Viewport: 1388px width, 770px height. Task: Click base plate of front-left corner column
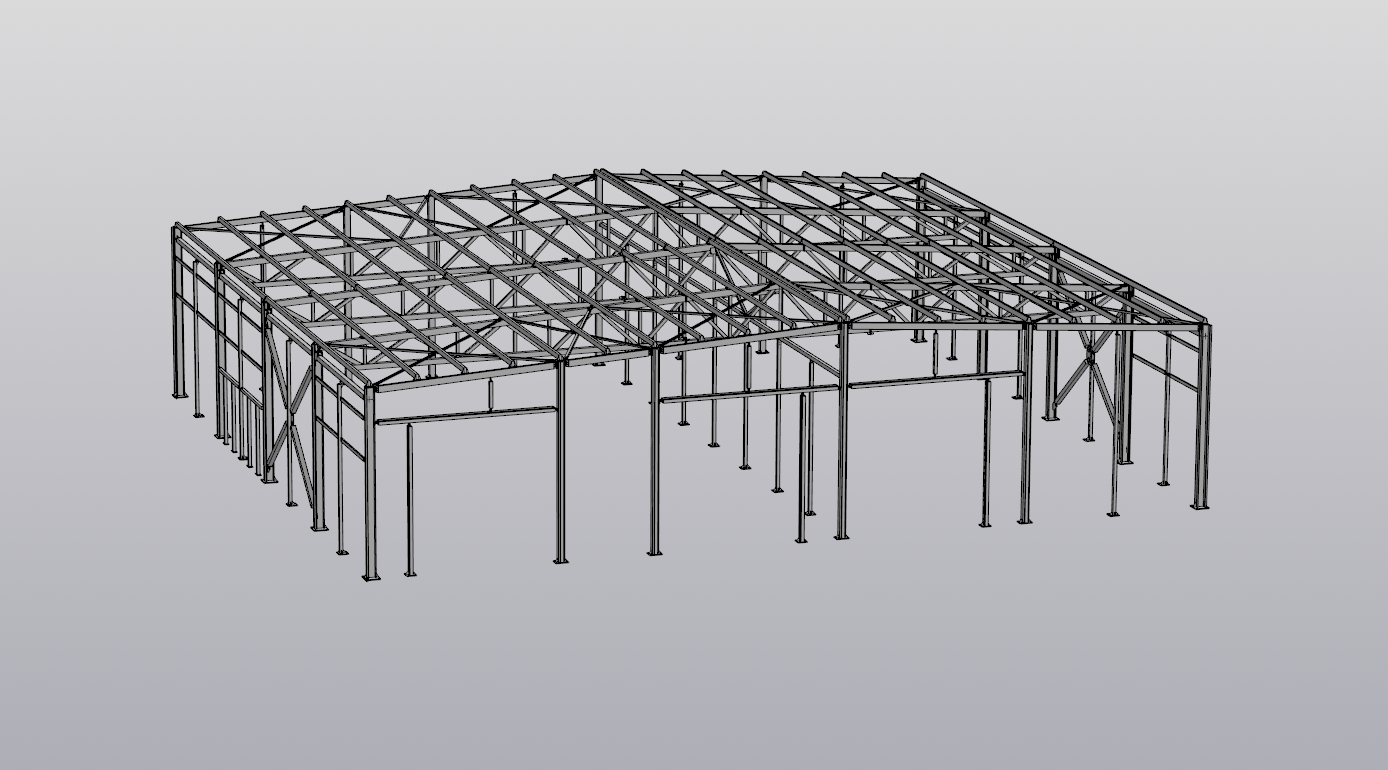pyautogui.click(x=371, y=577)
